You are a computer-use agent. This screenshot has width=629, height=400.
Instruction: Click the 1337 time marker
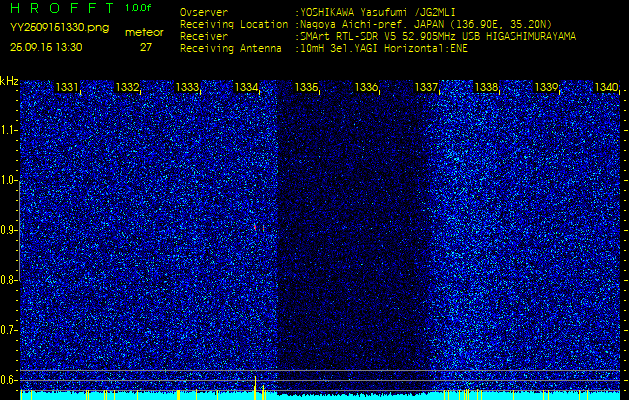(x=426, y=87)
